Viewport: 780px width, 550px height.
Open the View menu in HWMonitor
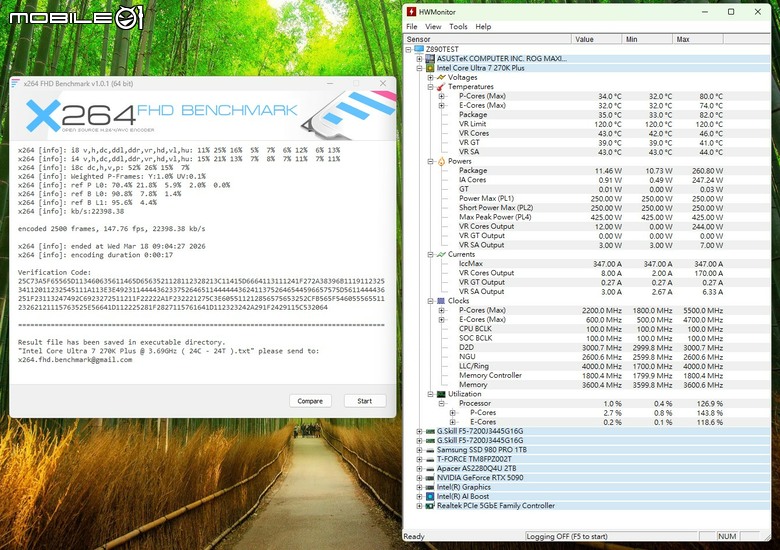[433, 26]
